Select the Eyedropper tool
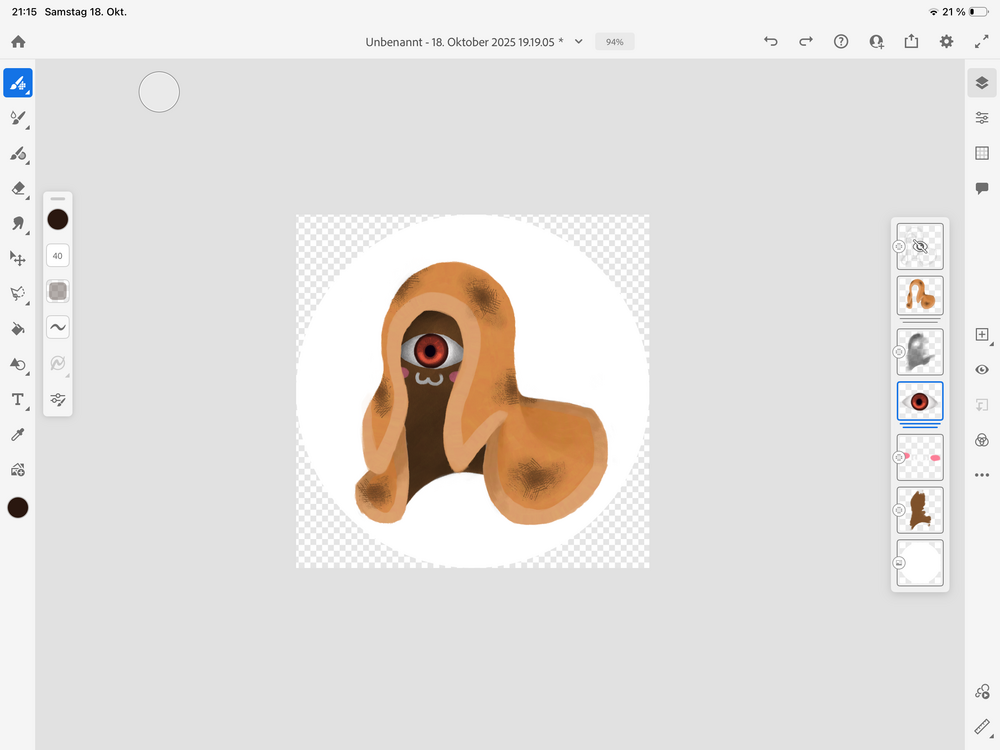 [x=18, y=434]
